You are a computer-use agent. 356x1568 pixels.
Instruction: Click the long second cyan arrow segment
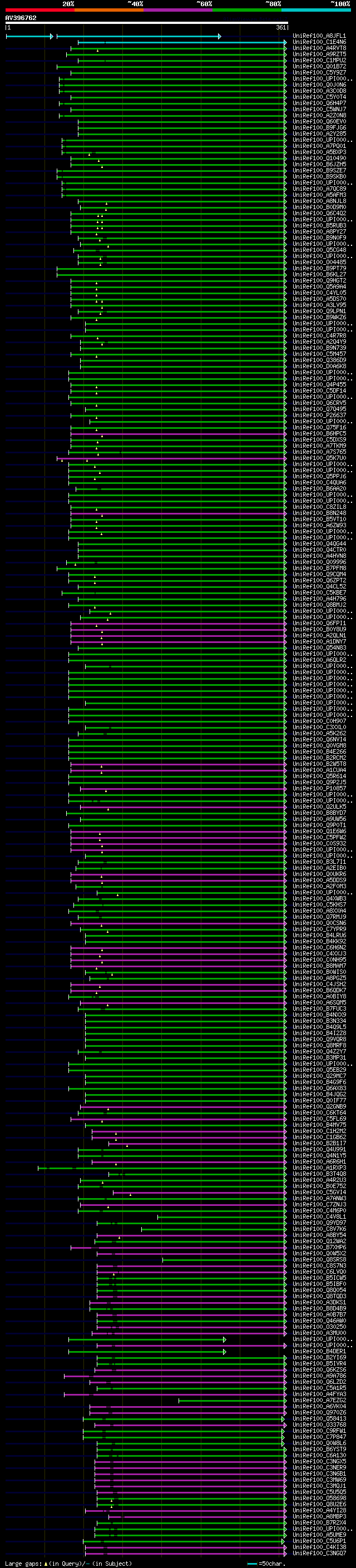coord(139,37)
